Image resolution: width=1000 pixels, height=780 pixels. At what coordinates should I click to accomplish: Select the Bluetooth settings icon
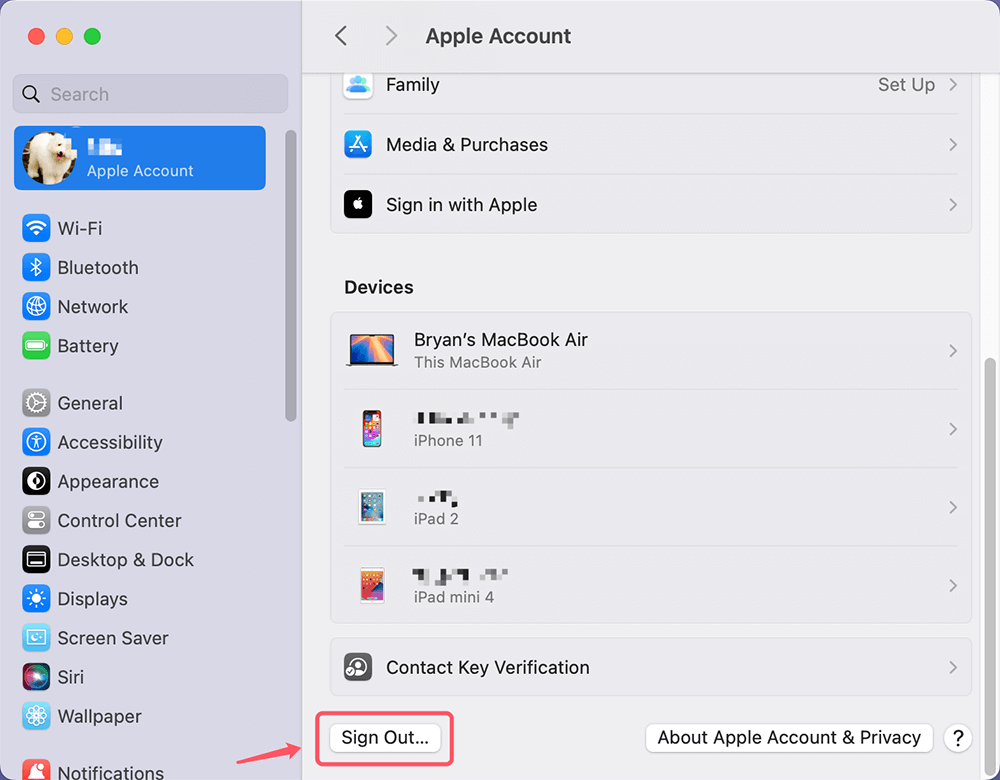click(36, 267)
